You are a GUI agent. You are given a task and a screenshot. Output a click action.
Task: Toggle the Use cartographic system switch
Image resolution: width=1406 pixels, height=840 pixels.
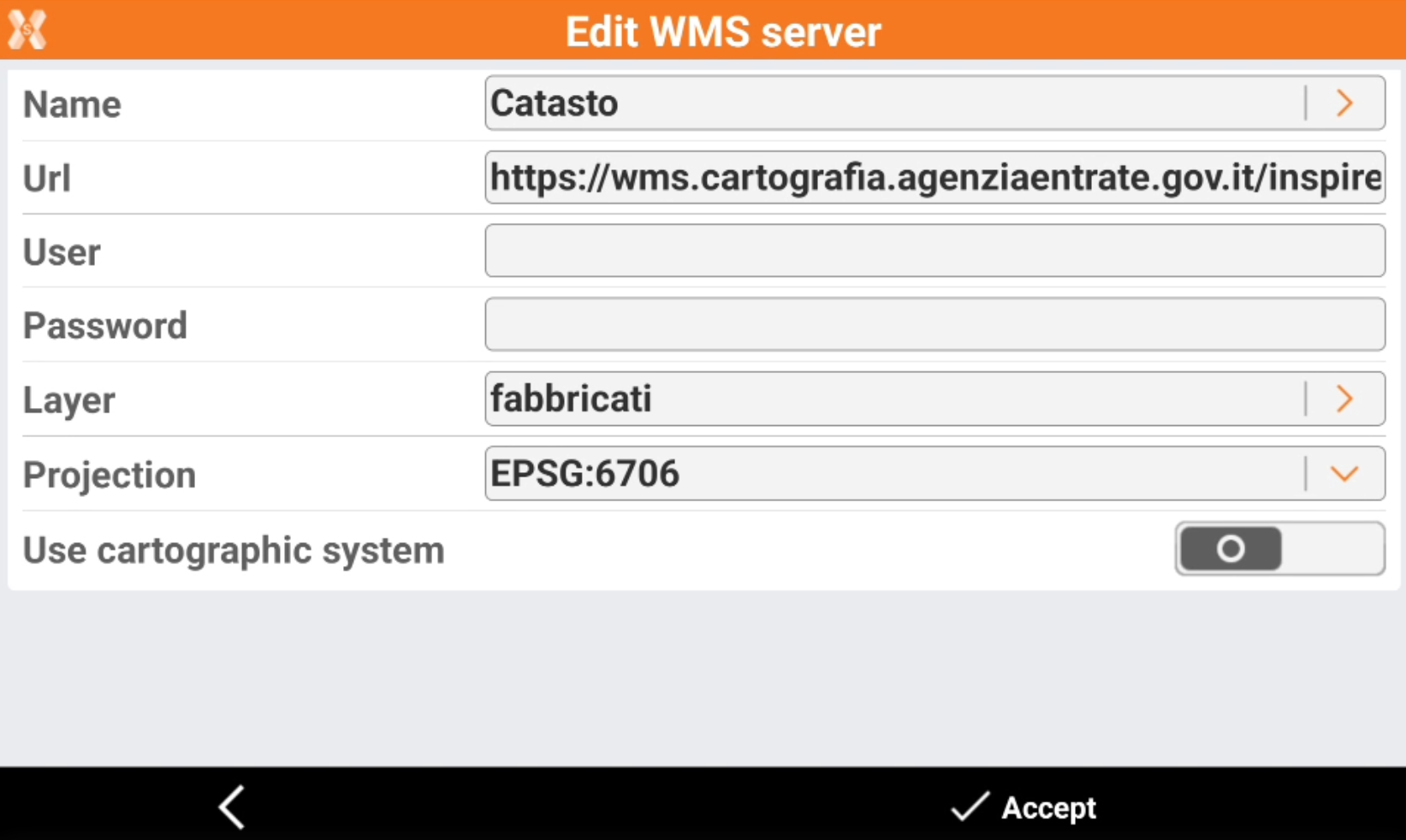[1278, 548]
